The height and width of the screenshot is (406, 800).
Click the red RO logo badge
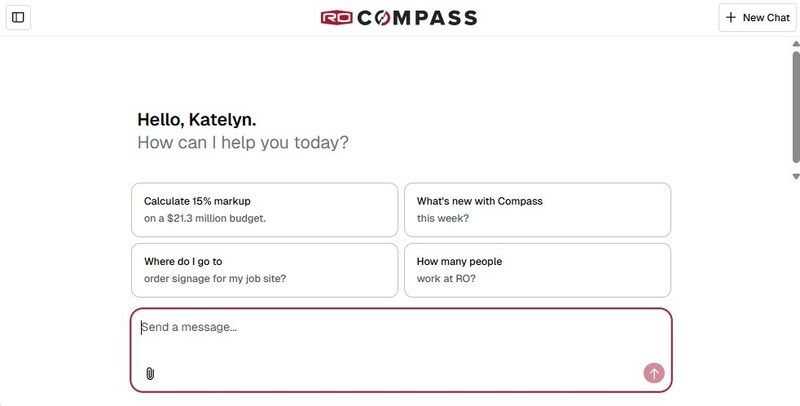click(x=336, y=17)
